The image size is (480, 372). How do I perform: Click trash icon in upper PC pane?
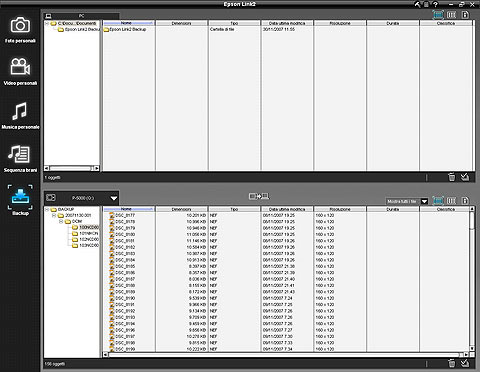(x=451, y=177)
